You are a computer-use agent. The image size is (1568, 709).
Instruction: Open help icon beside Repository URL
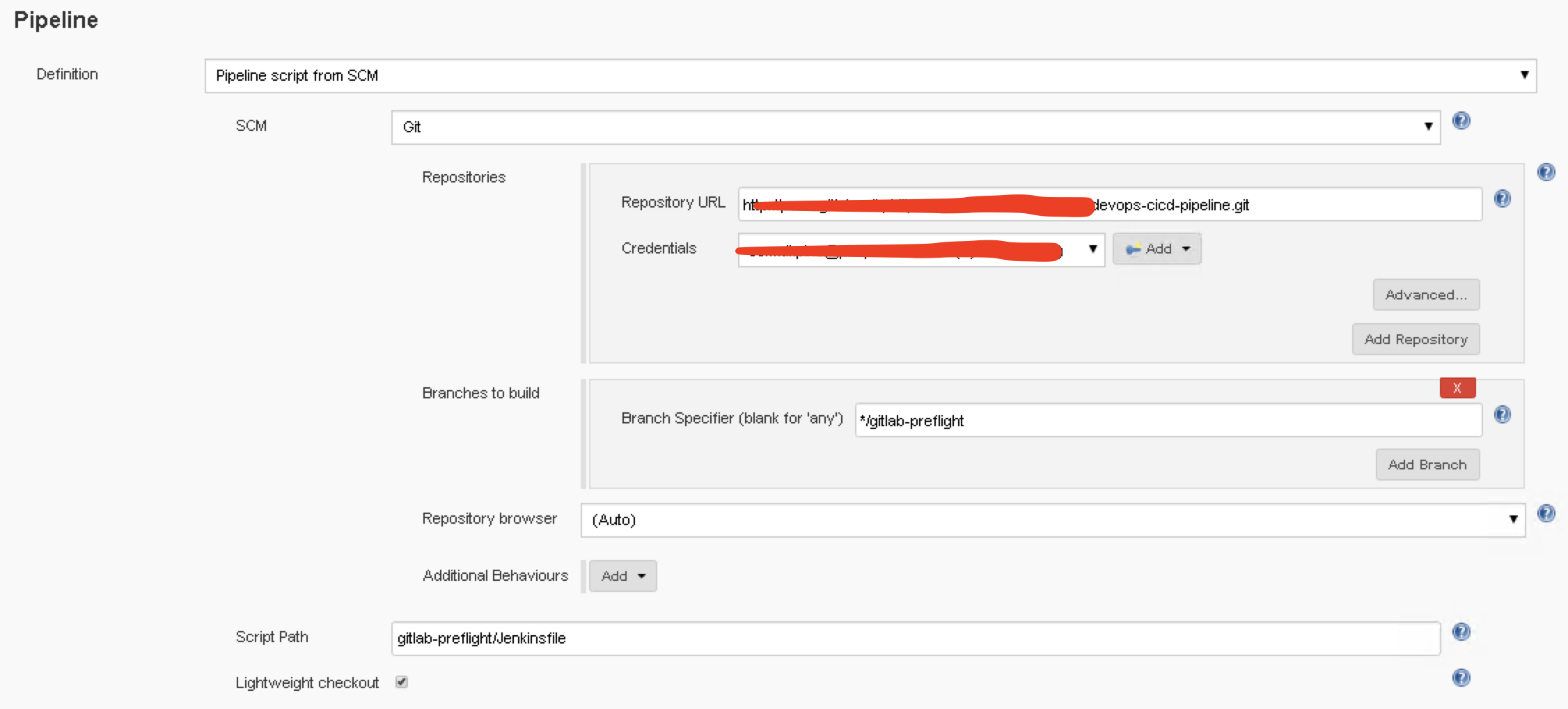click(1502, 199)
